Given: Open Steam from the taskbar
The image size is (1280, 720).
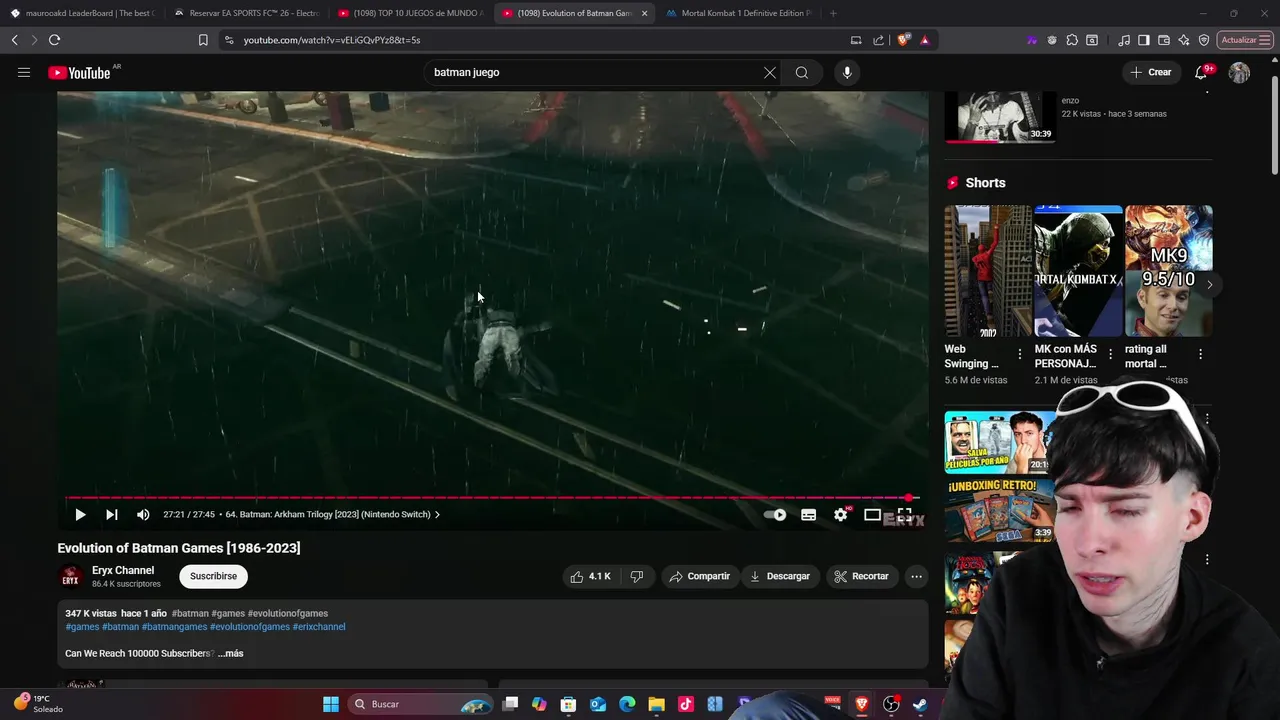Looking at the screenshot, I should click(920, 704).
